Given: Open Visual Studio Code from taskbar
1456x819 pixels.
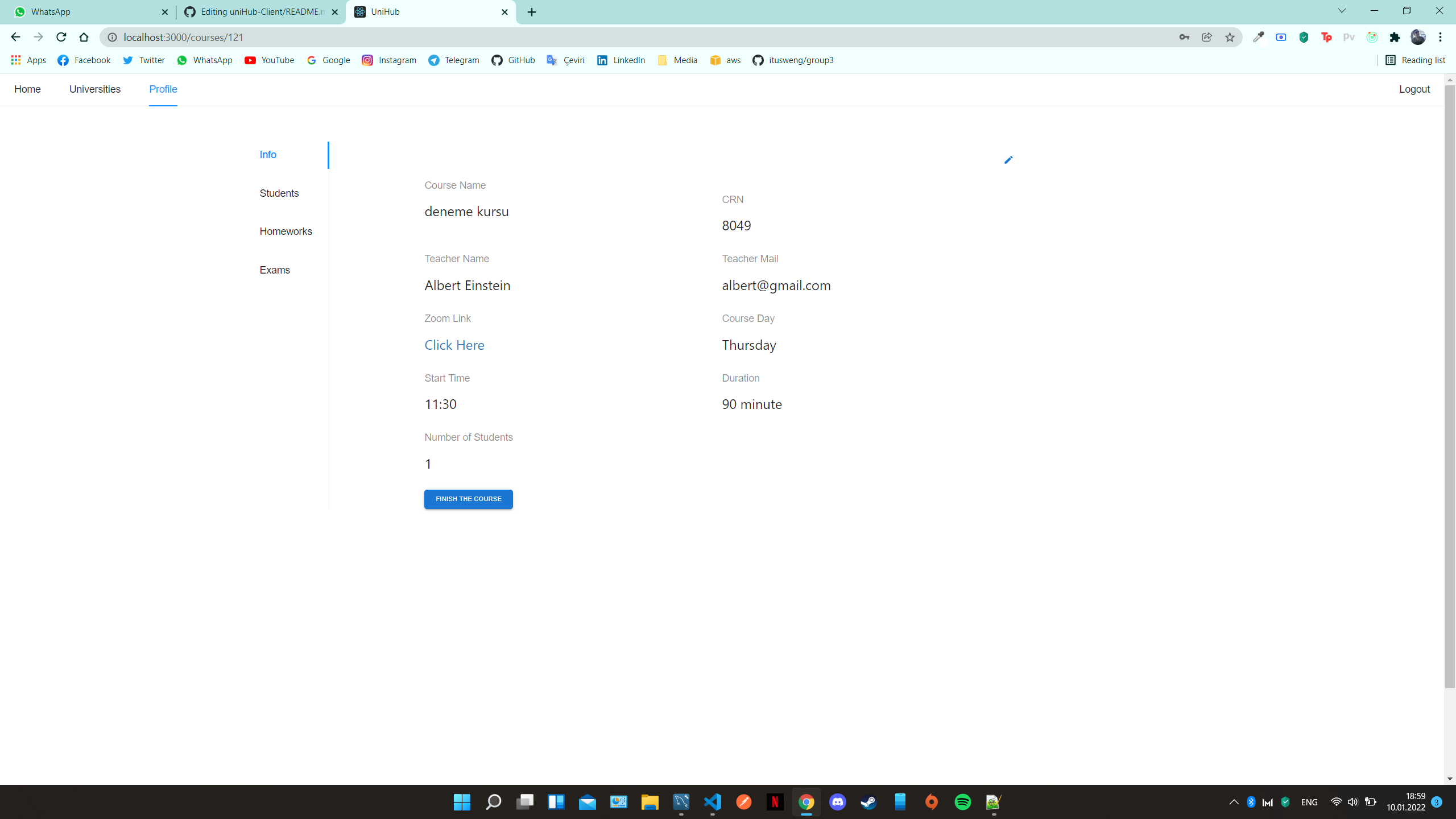Looking at the screenshot, I should pos(713,802).
